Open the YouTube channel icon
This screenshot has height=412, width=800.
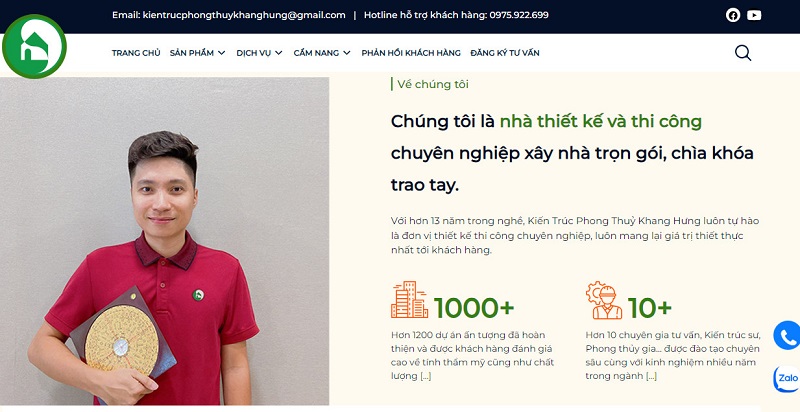(x=754, y=15)
